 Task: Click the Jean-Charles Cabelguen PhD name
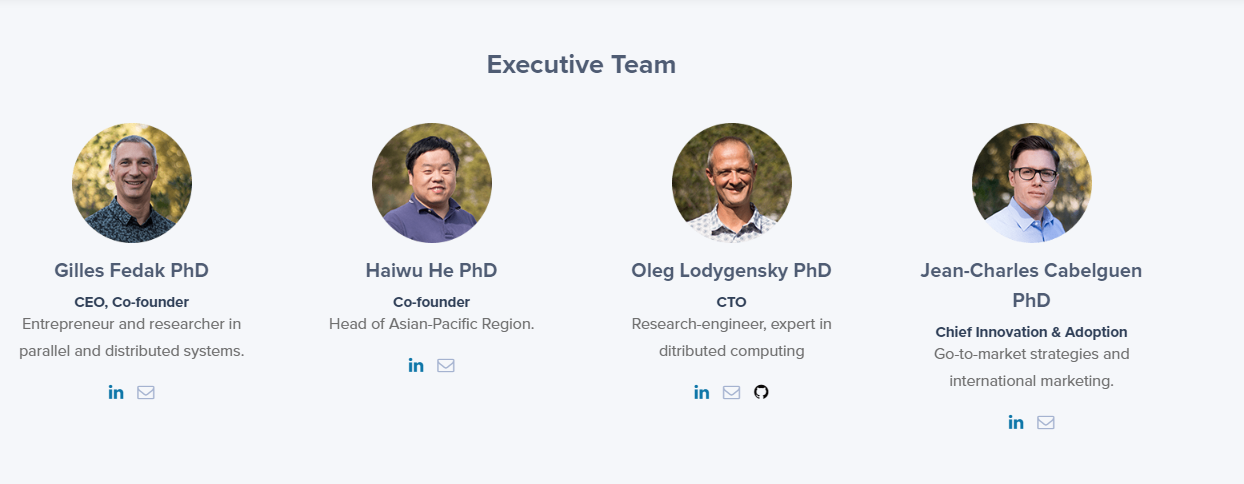coord(1032,285)
